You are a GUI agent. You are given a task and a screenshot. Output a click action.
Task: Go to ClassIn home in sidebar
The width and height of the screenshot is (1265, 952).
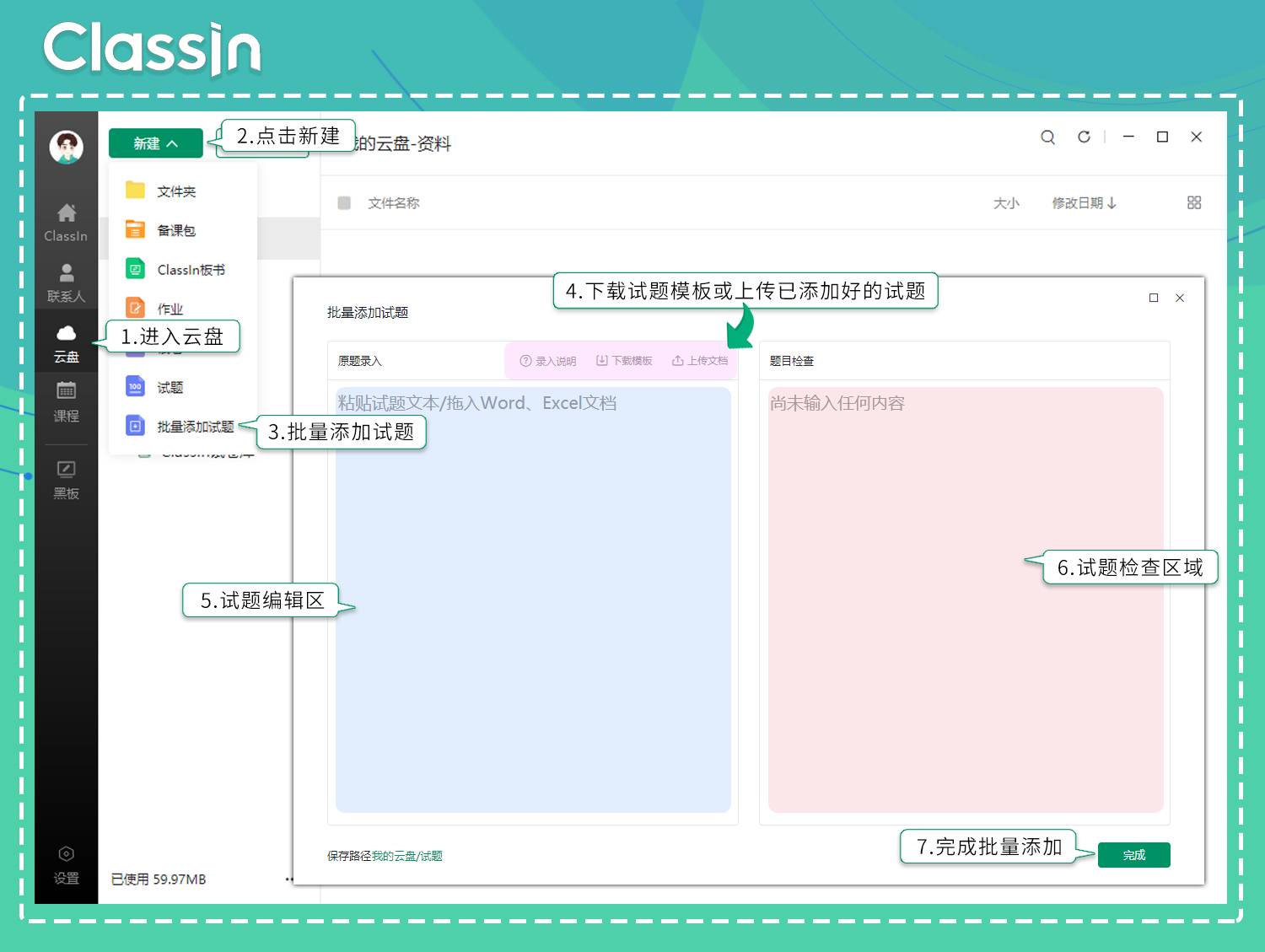pyautogui.click(x=66, y=223)
